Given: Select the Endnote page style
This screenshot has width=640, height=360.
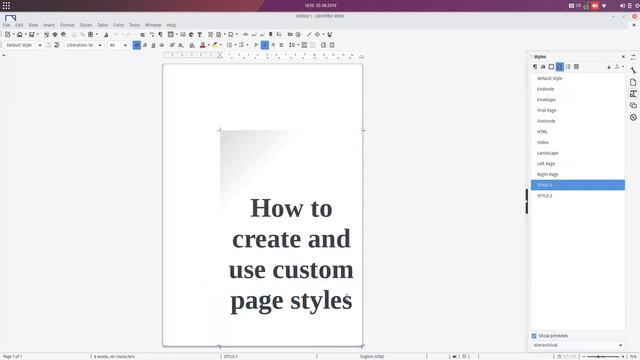Looking at the screenshot, I should click(578, 89).
